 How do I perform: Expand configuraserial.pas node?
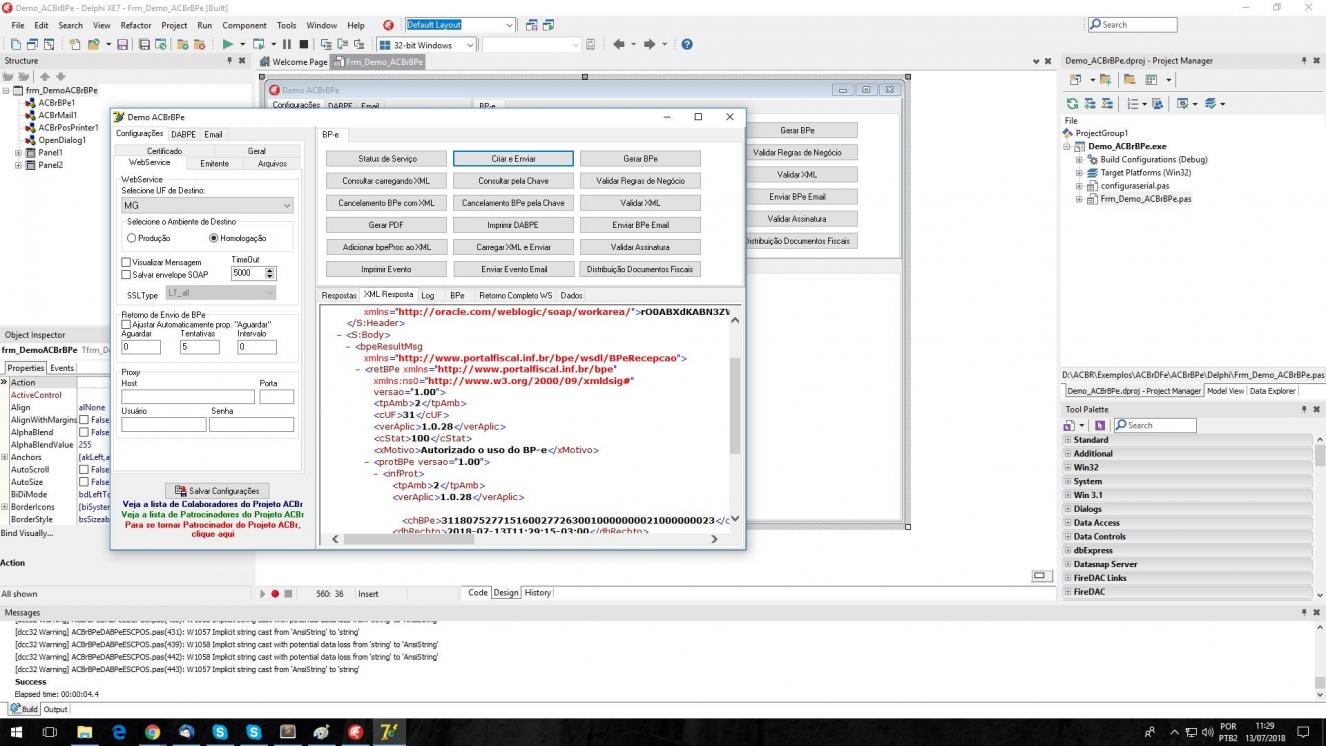point(1080,186)
